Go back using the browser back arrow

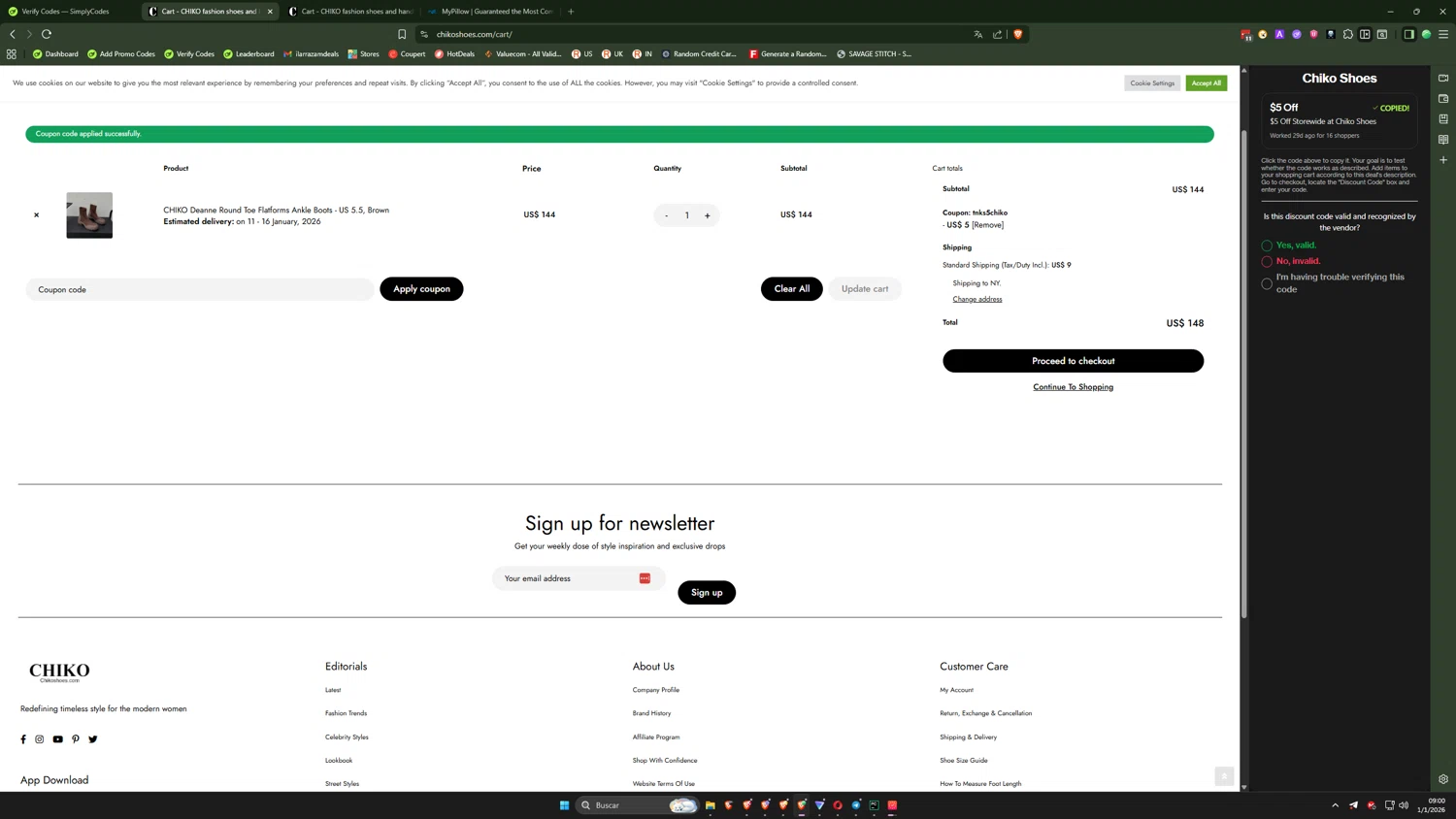(13, 34)
